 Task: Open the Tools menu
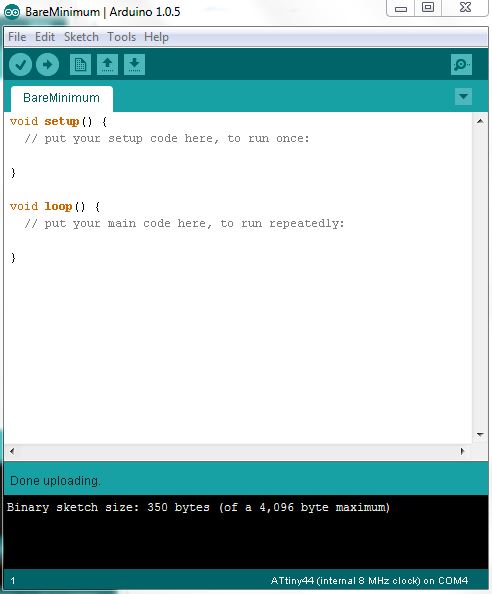point(121,37)
